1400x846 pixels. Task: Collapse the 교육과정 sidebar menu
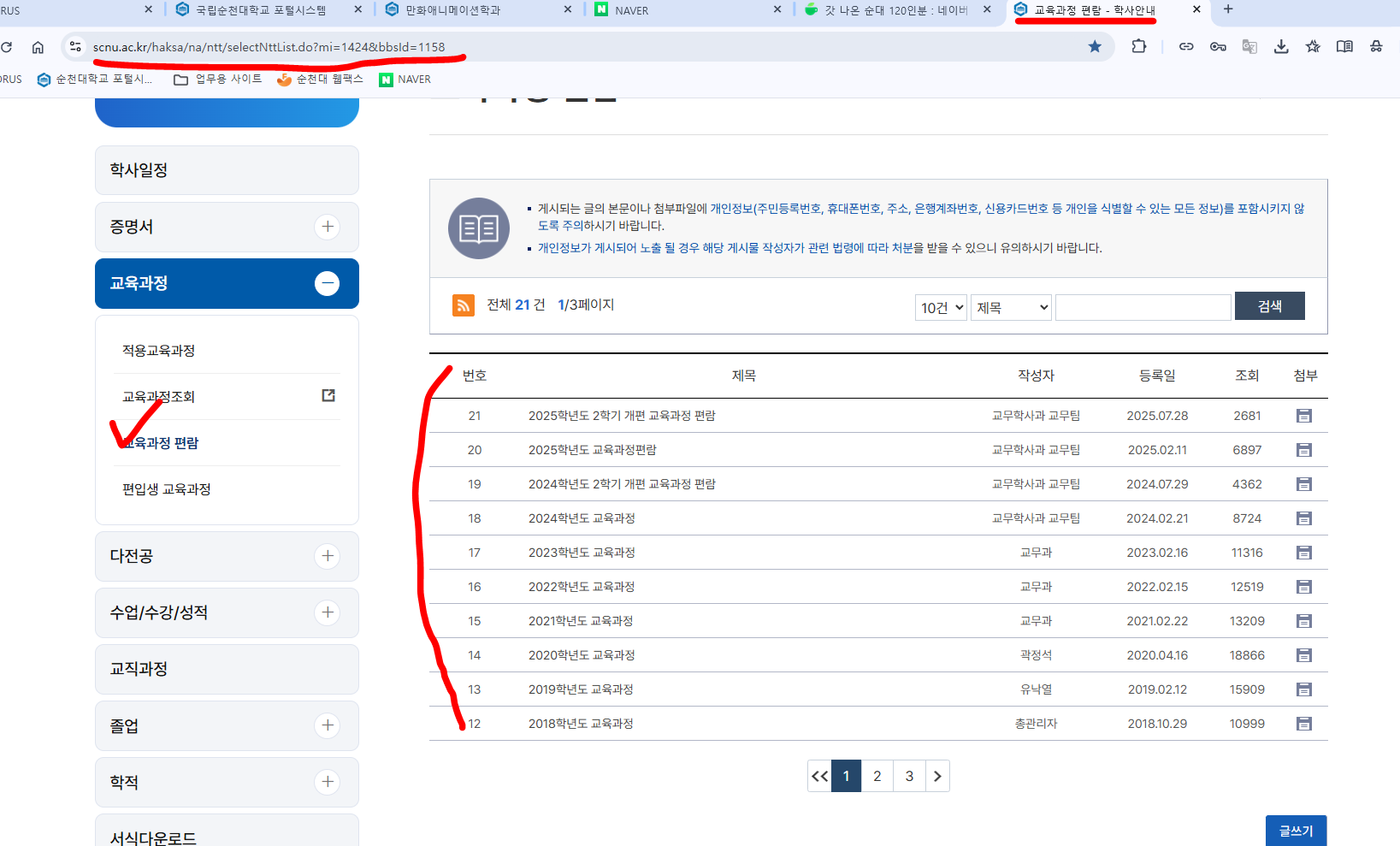pos(327,283)
